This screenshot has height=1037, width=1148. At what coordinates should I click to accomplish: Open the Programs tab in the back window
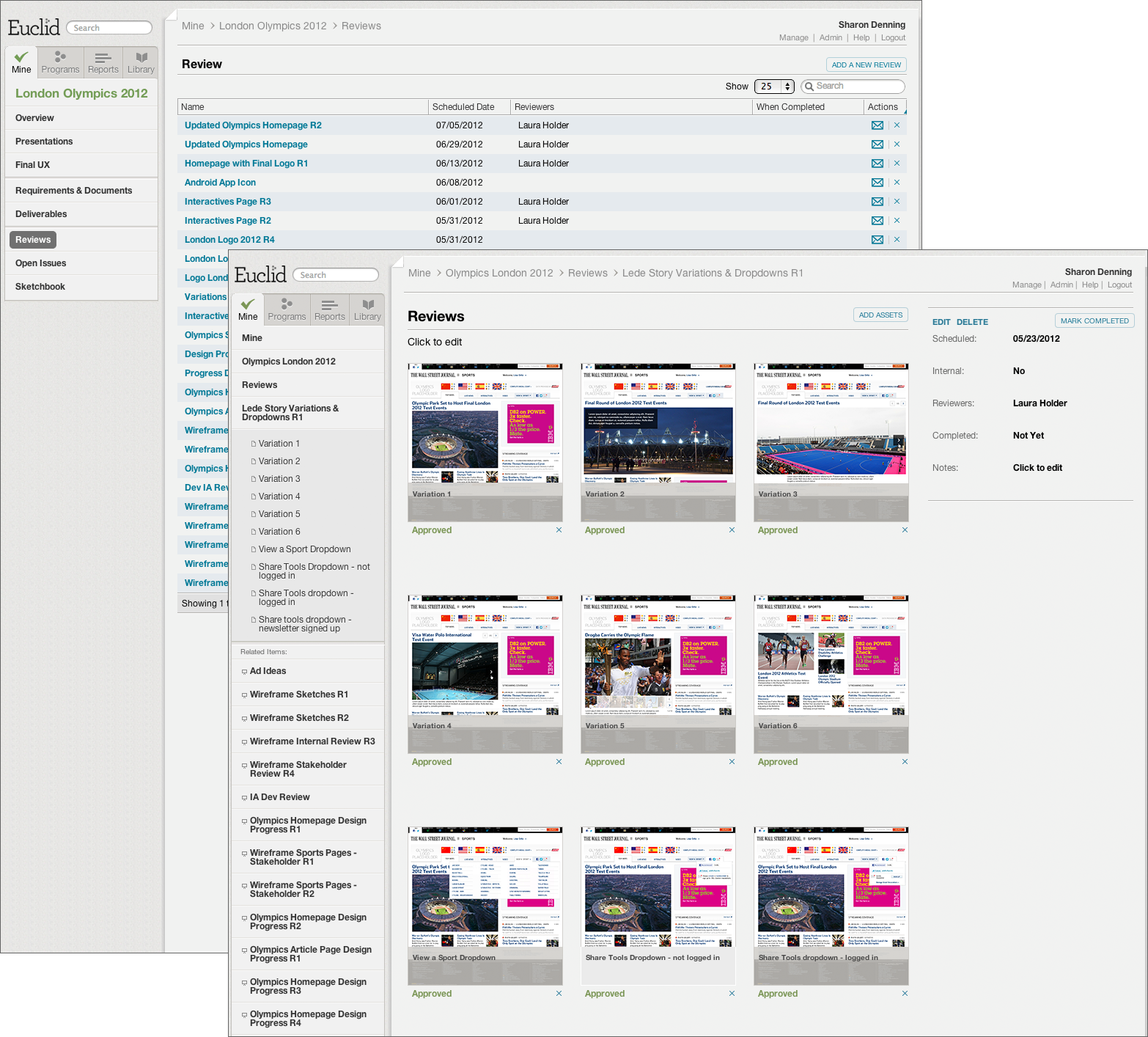[60, 62]
